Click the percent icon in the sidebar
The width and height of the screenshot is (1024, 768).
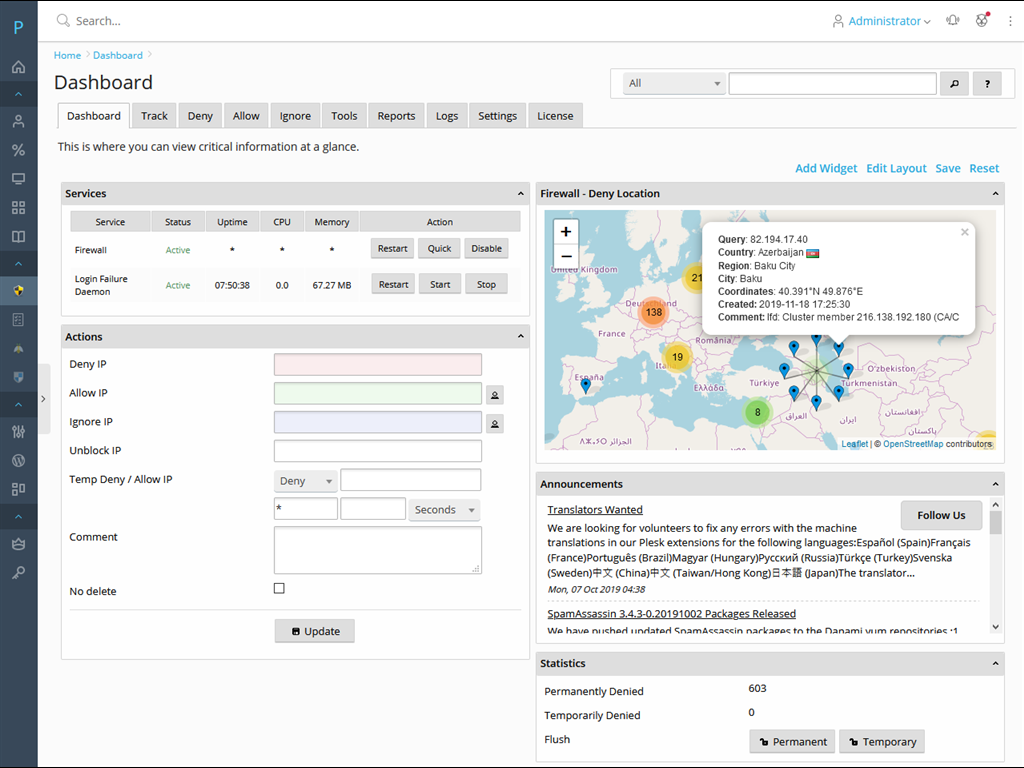point(18,150)
